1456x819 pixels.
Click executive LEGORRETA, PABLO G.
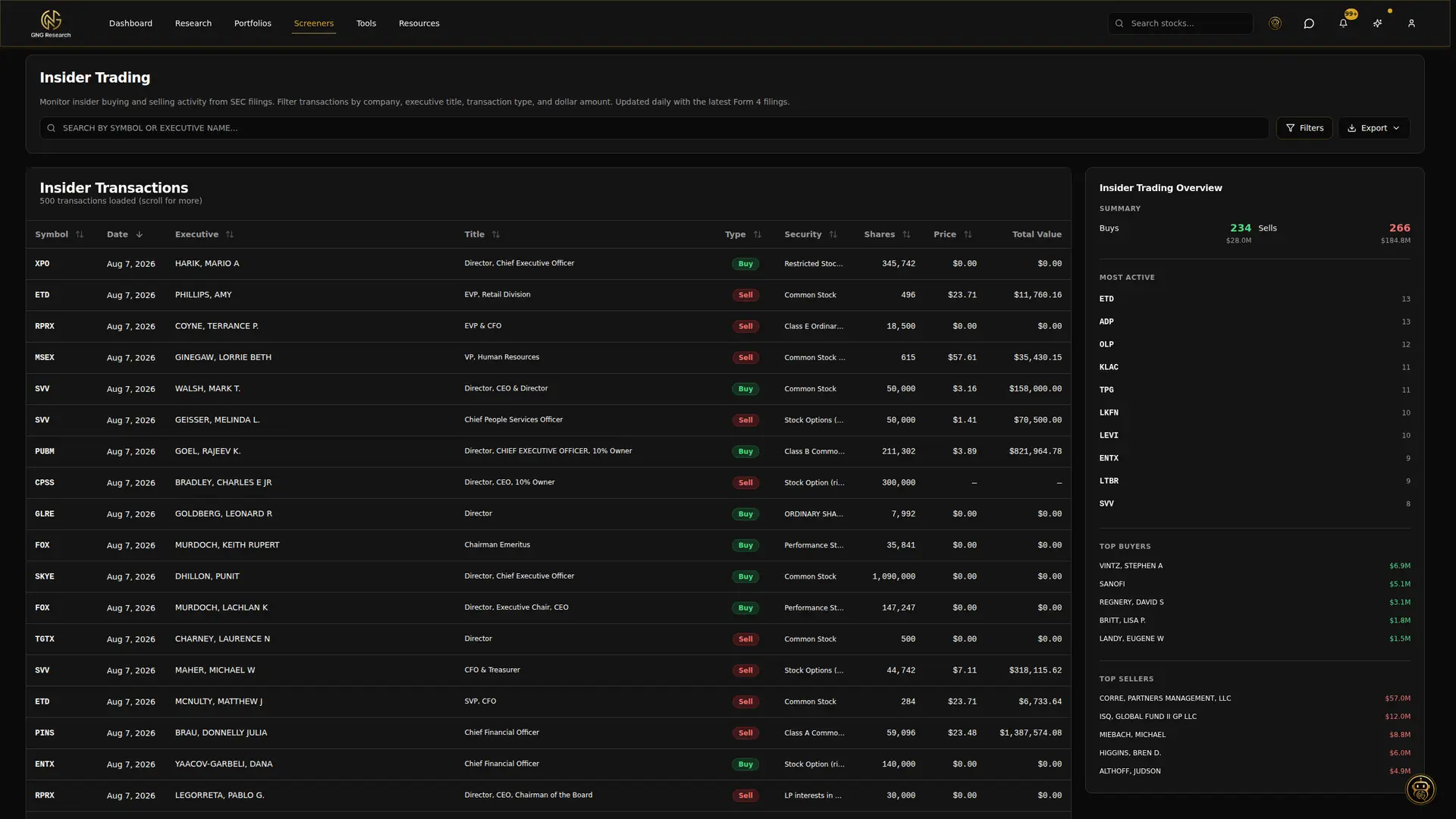[220, 796]
